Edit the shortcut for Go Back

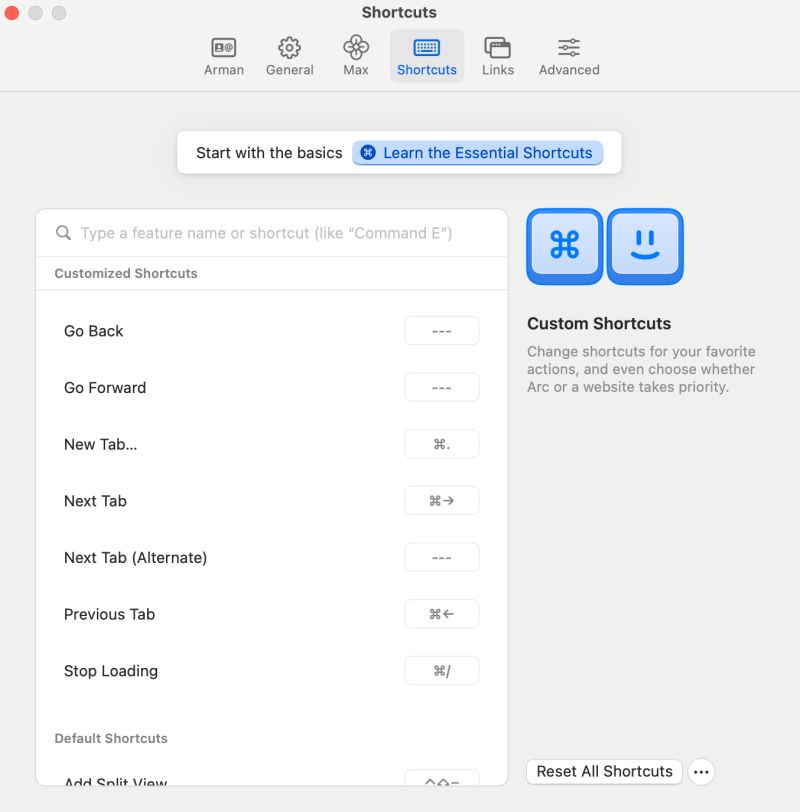point(441,330)
